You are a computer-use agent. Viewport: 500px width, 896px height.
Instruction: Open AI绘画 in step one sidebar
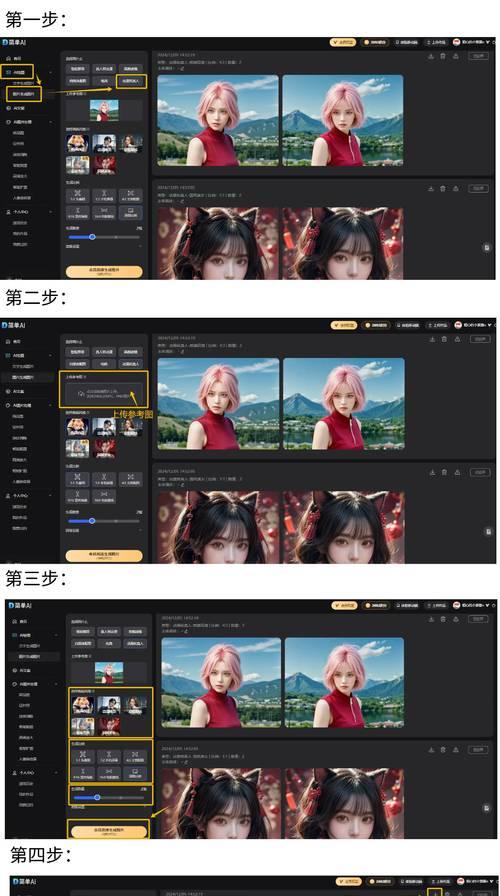pos(19,73)
